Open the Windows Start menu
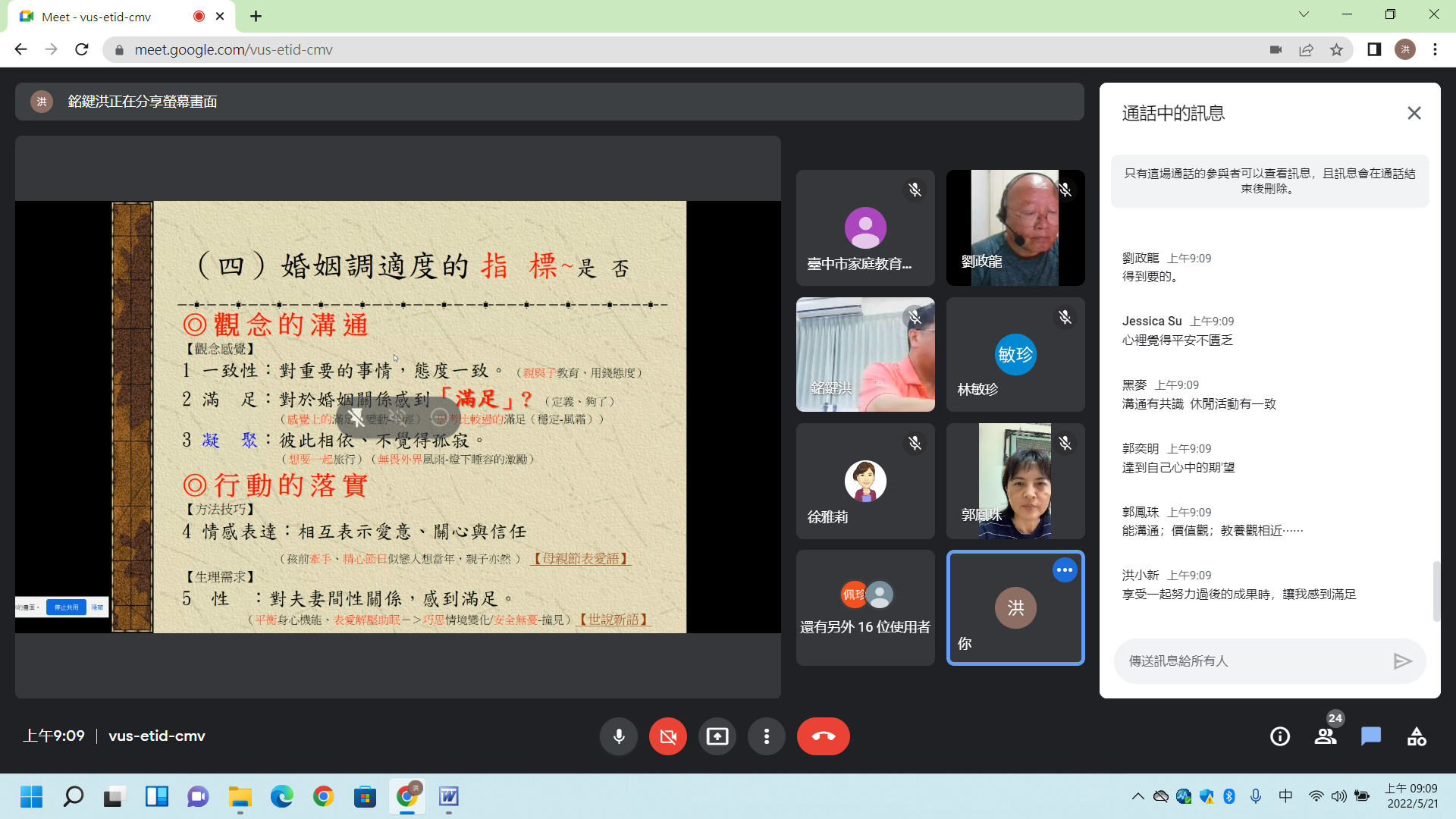 click(x=31, y=796)
